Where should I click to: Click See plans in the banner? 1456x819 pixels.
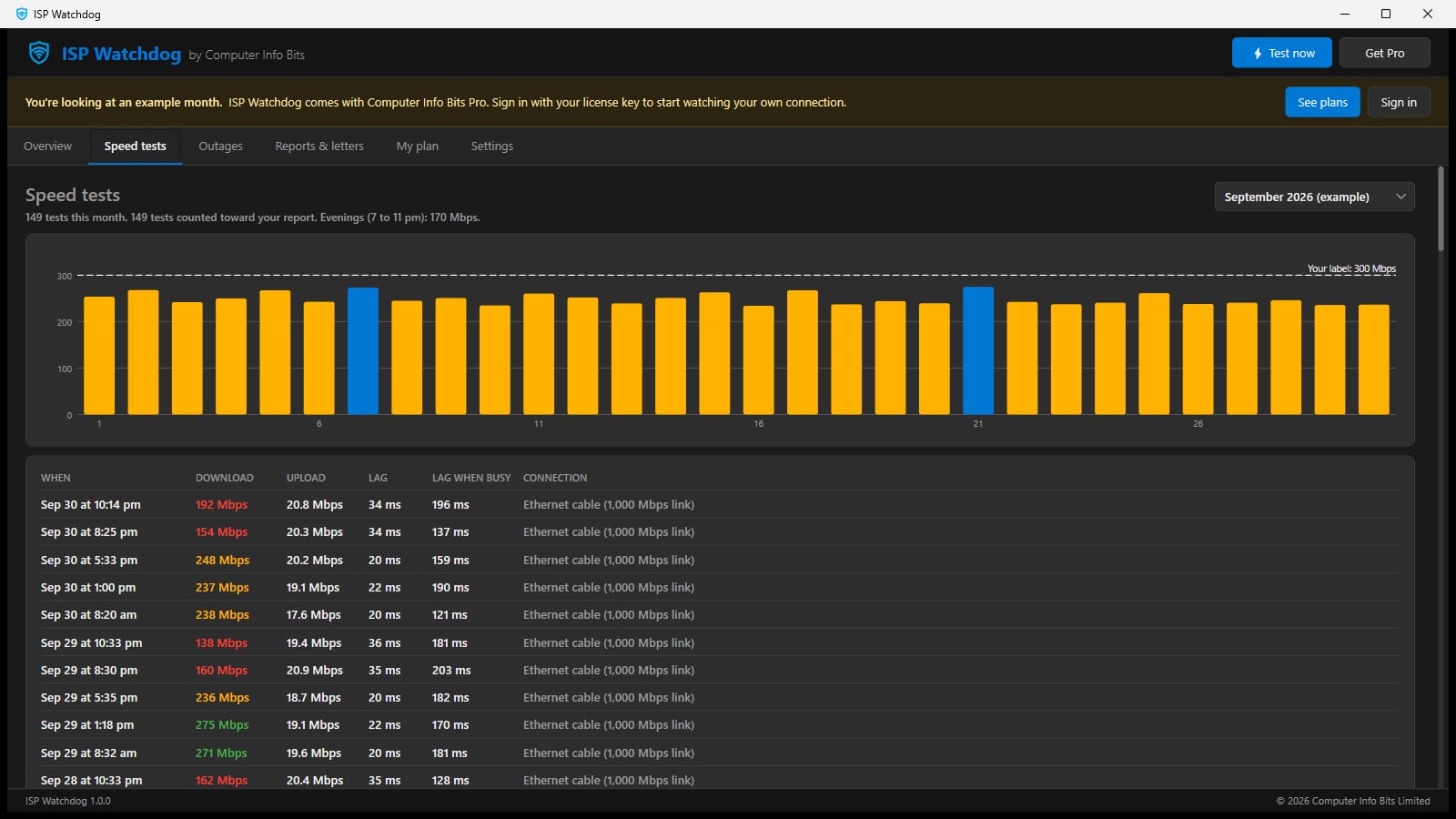coord(1322,102)
